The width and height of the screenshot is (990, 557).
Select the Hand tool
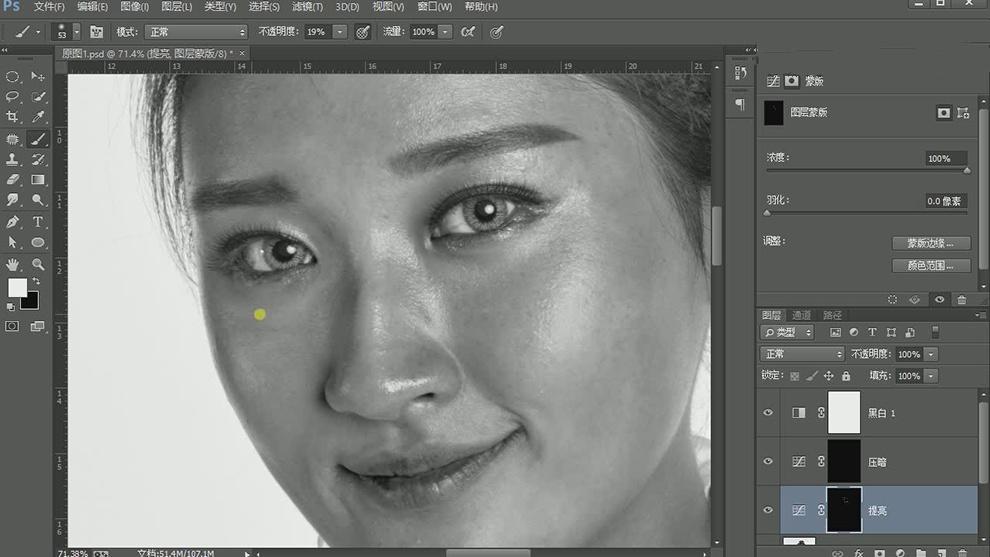[x=13, y=264]
